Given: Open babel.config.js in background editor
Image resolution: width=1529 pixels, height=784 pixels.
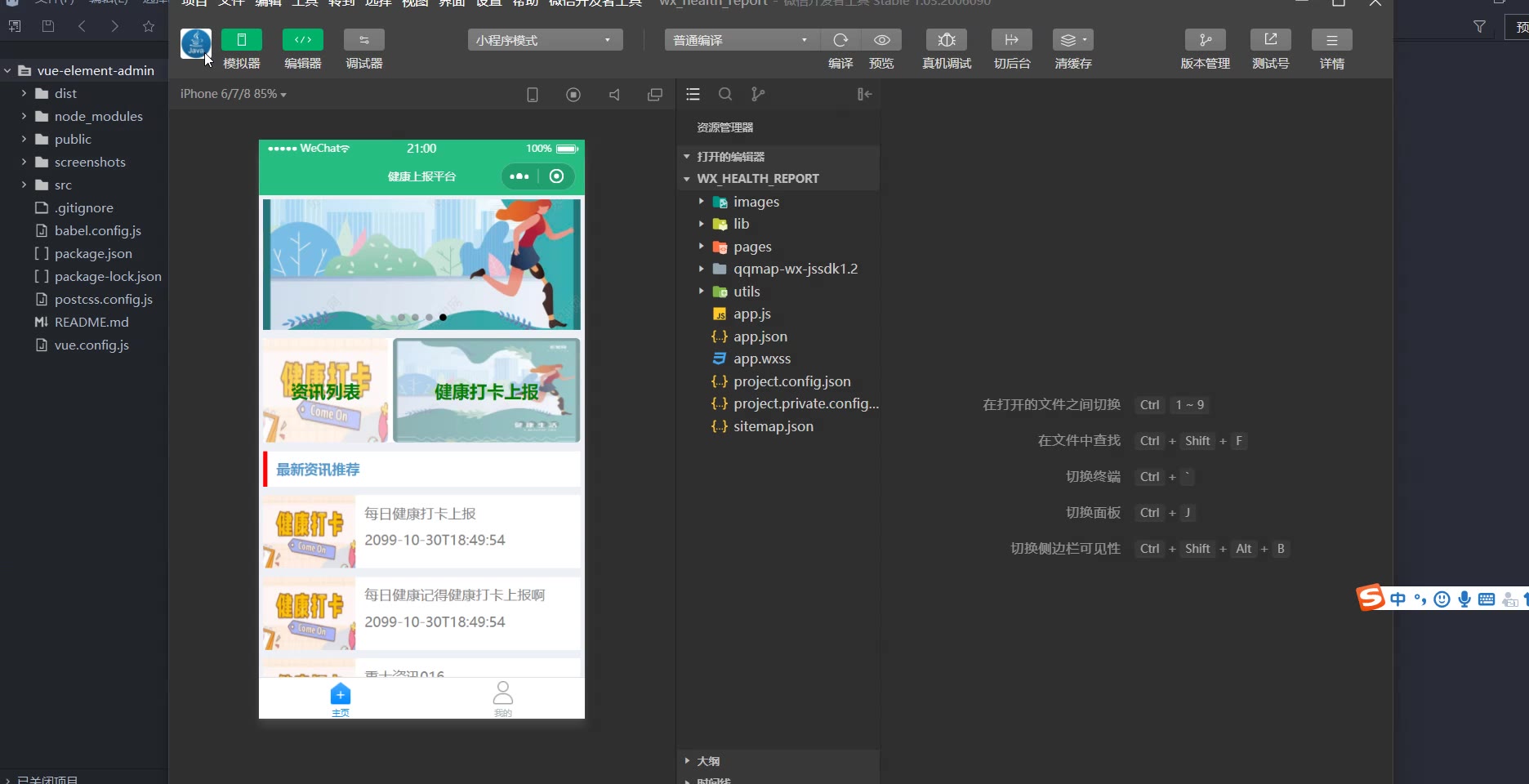Looking at the screenshot, I should click(x=84, y=231).
